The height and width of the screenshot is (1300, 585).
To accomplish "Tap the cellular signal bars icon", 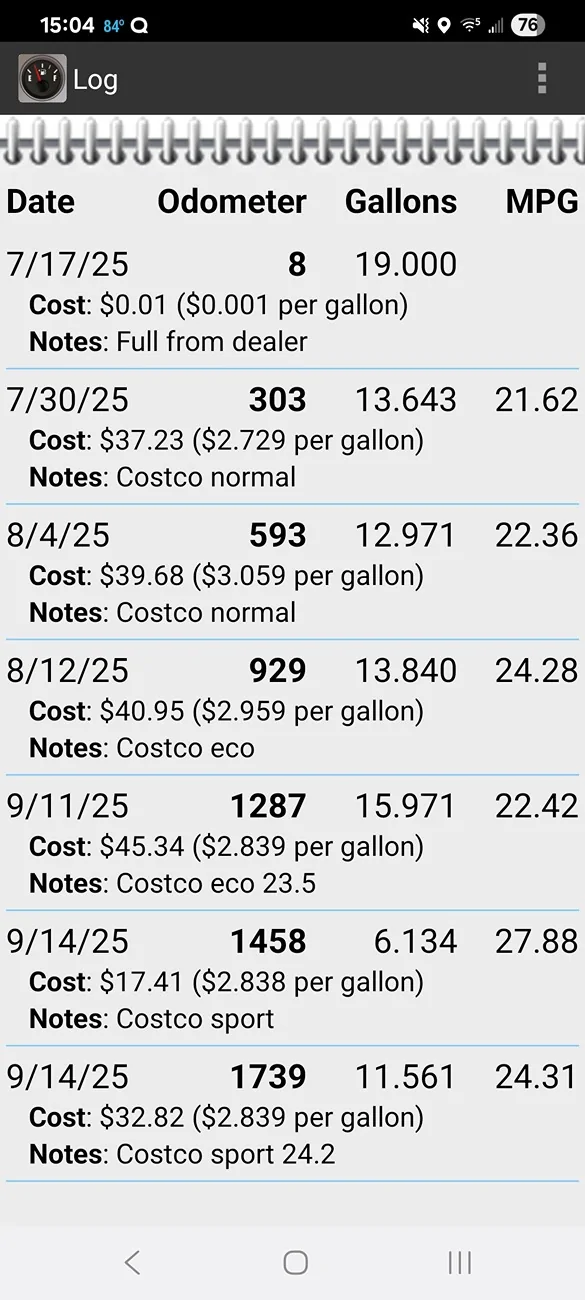I will [x=495, y=26].
